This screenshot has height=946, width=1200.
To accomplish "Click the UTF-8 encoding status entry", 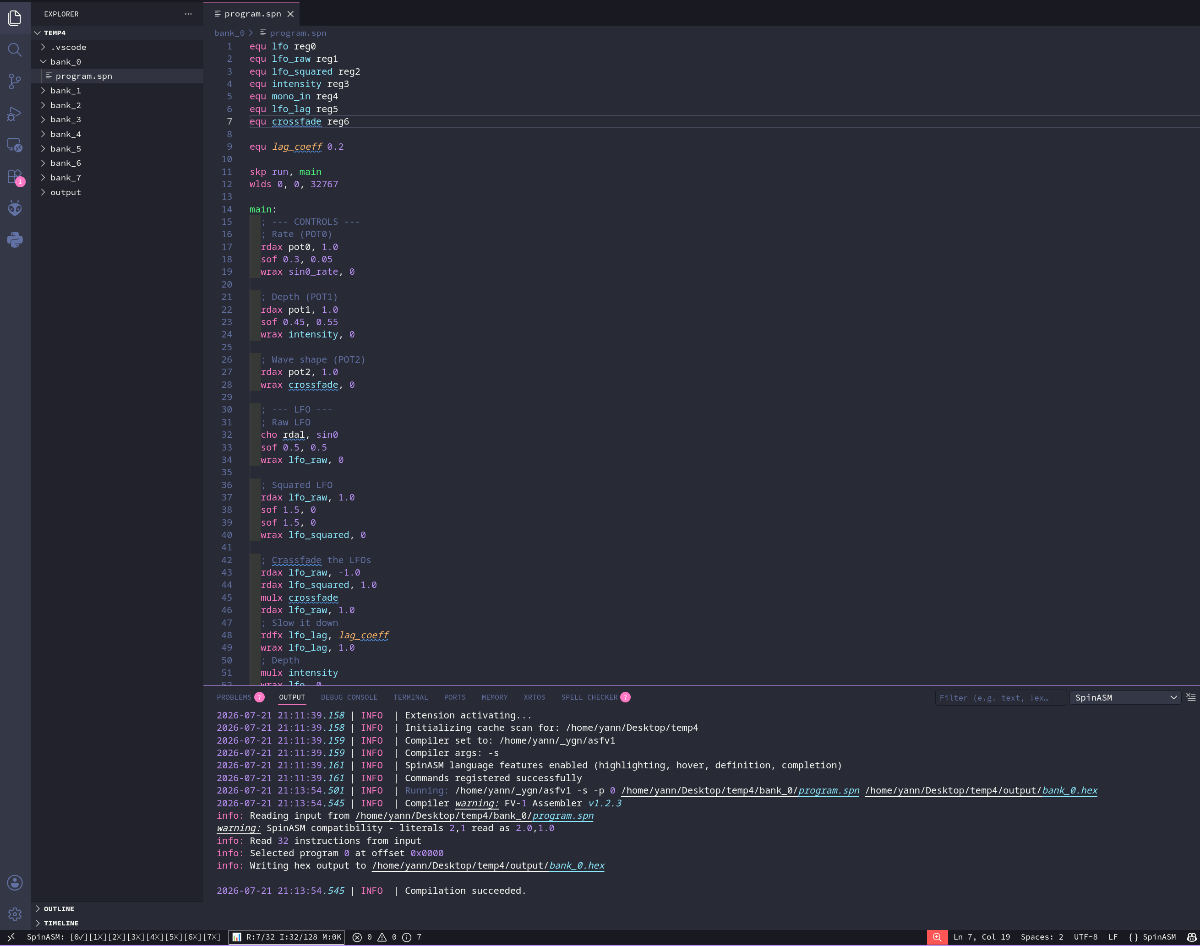I will coord(1085,937).
